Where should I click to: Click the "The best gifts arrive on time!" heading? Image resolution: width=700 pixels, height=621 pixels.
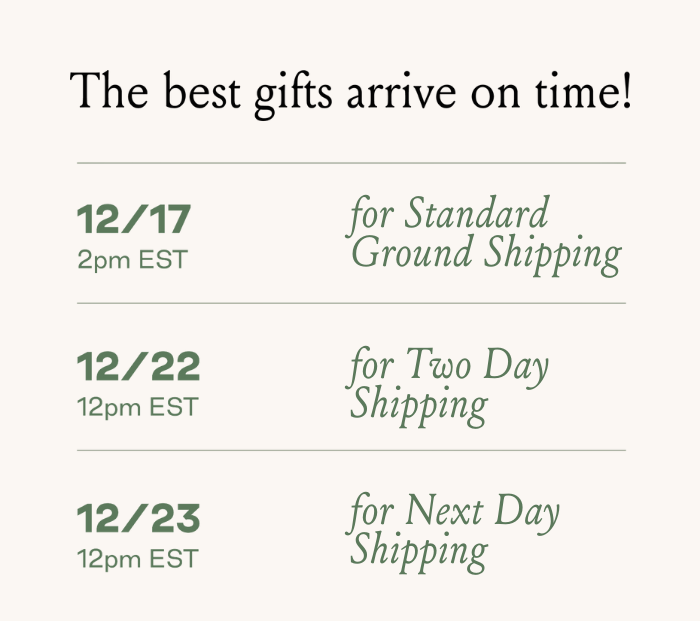point(351,92)
